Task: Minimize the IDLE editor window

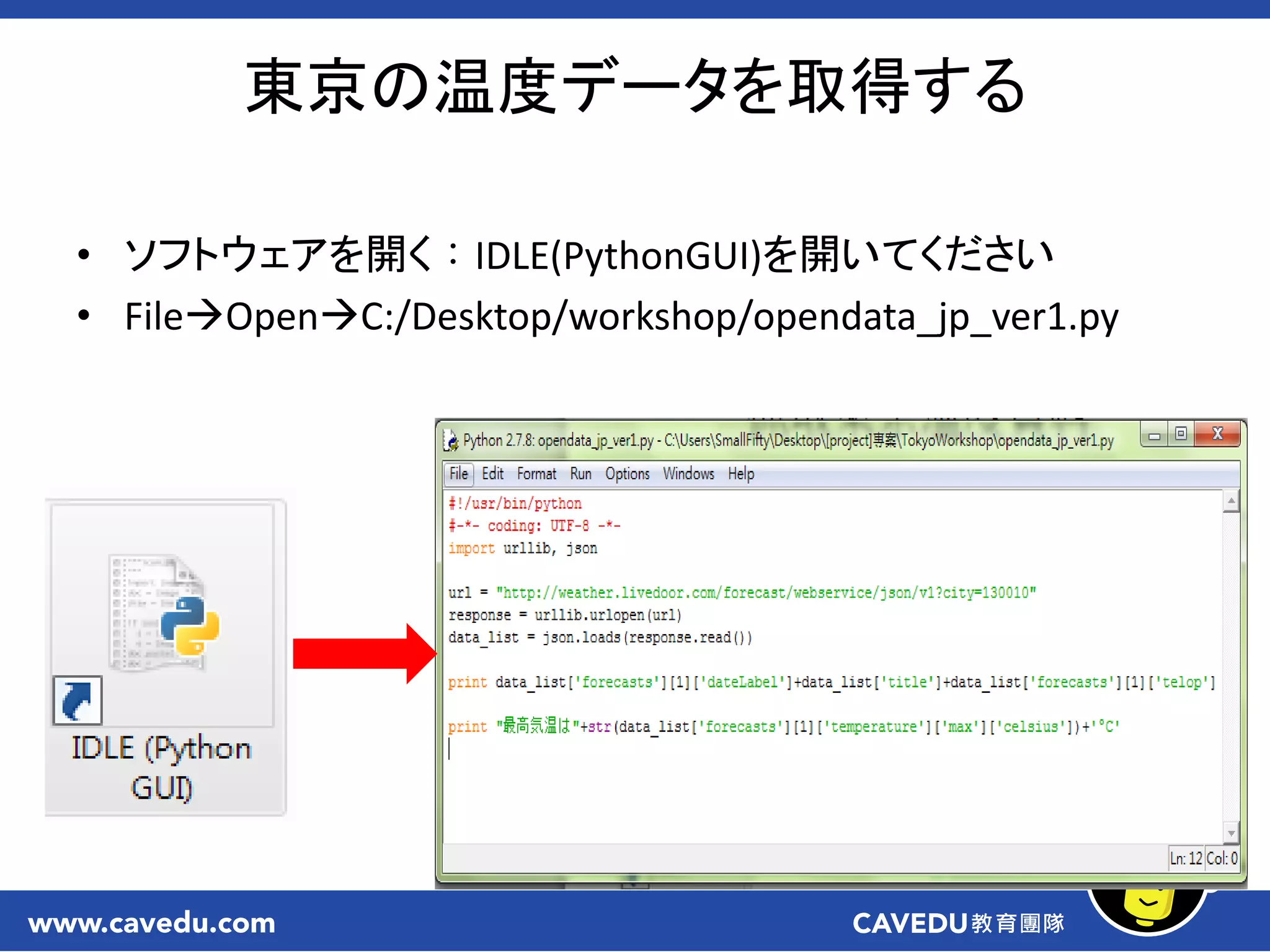Action: tap(1154, 434)
